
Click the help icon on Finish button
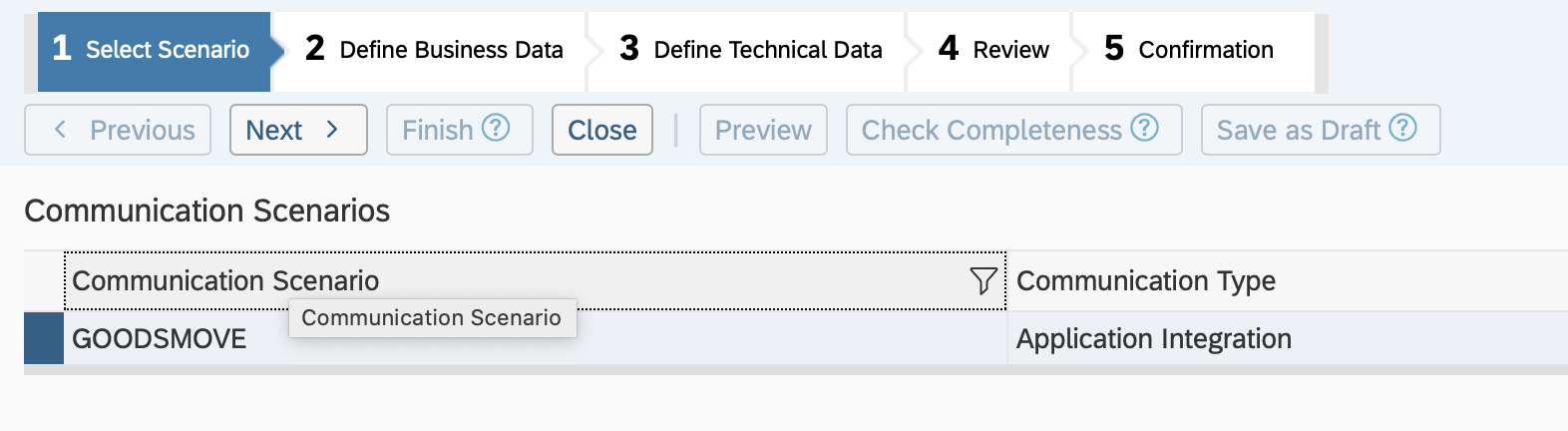tap(496, 128)
